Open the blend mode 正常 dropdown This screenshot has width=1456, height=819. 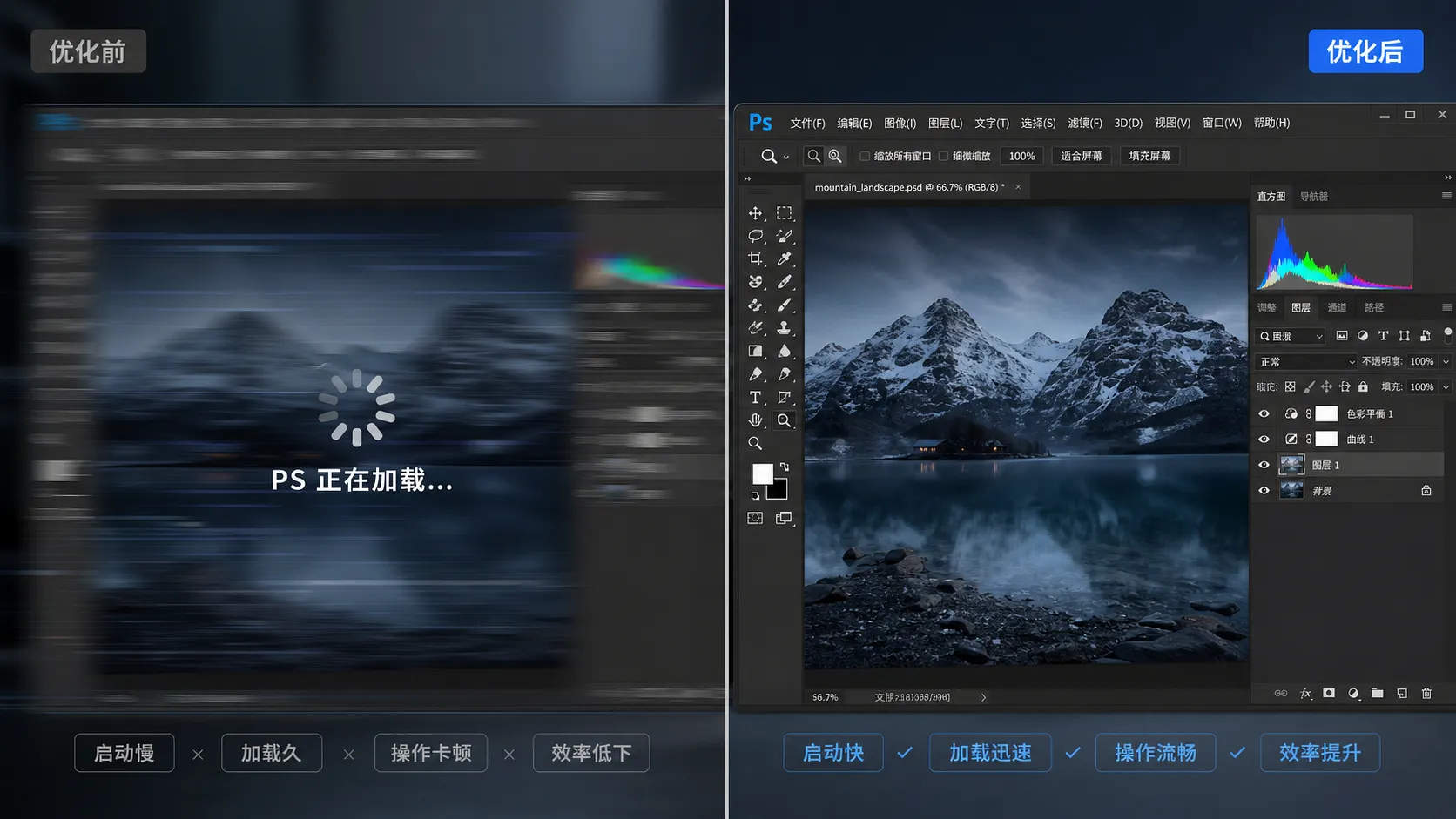click(1306, 361)
